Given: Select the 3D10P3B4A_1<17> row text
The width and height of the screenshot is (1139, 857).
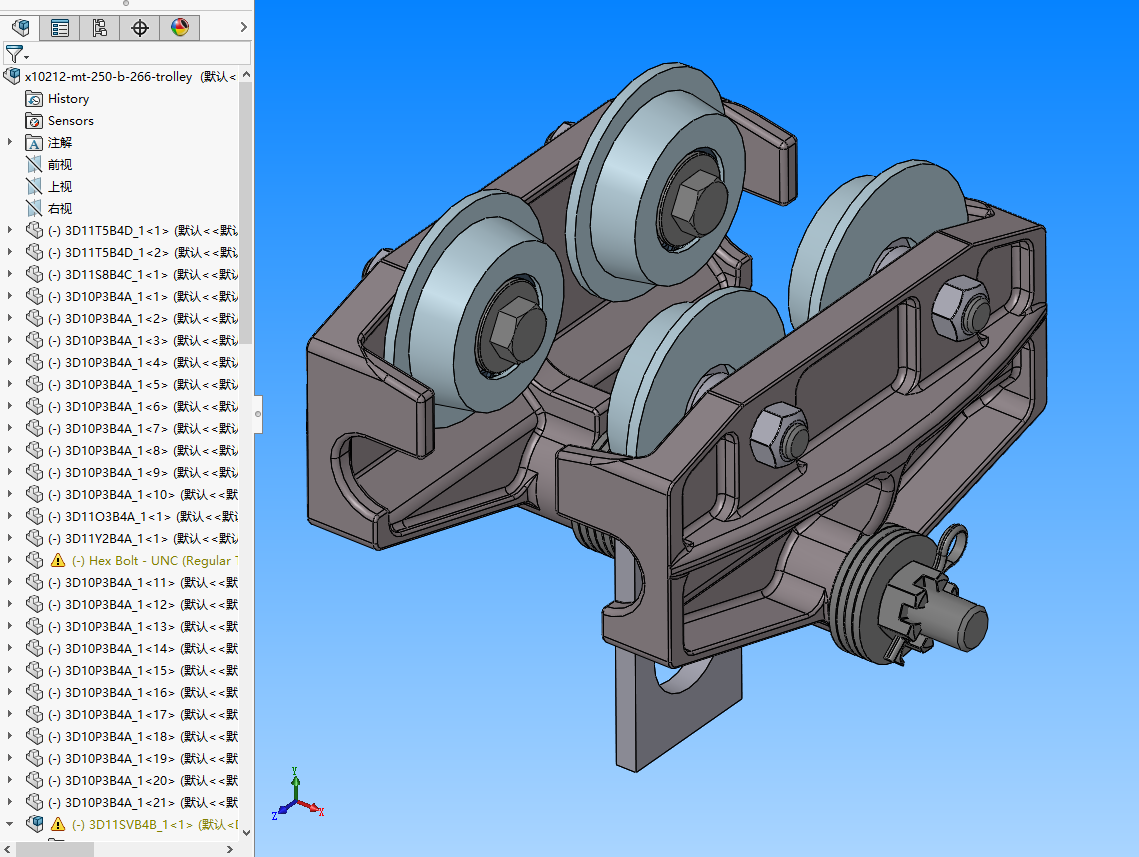Looking at the screenshot, I should click(x=142, y=715).
